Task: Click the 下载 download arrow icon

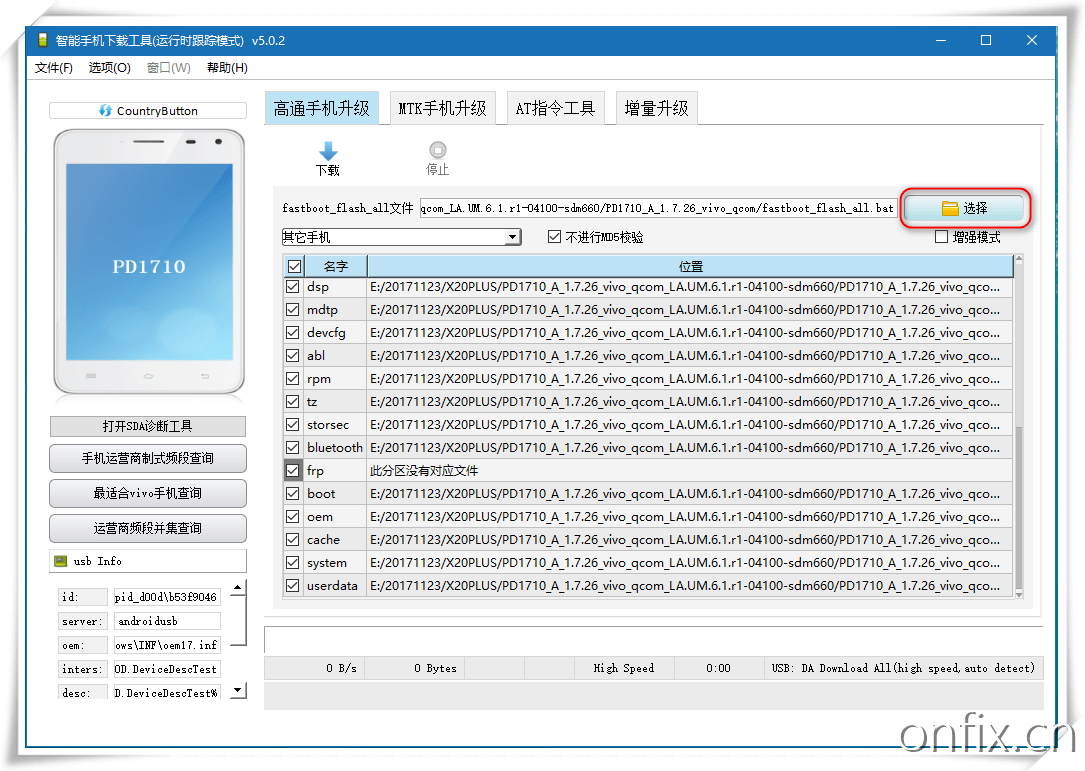Action: pyautogui.click(x=328, y=150)
